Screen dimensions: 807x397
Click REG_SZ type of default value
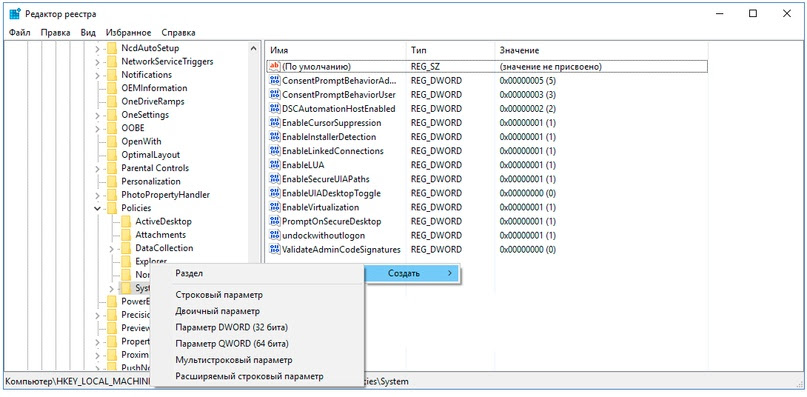(425, 67)
